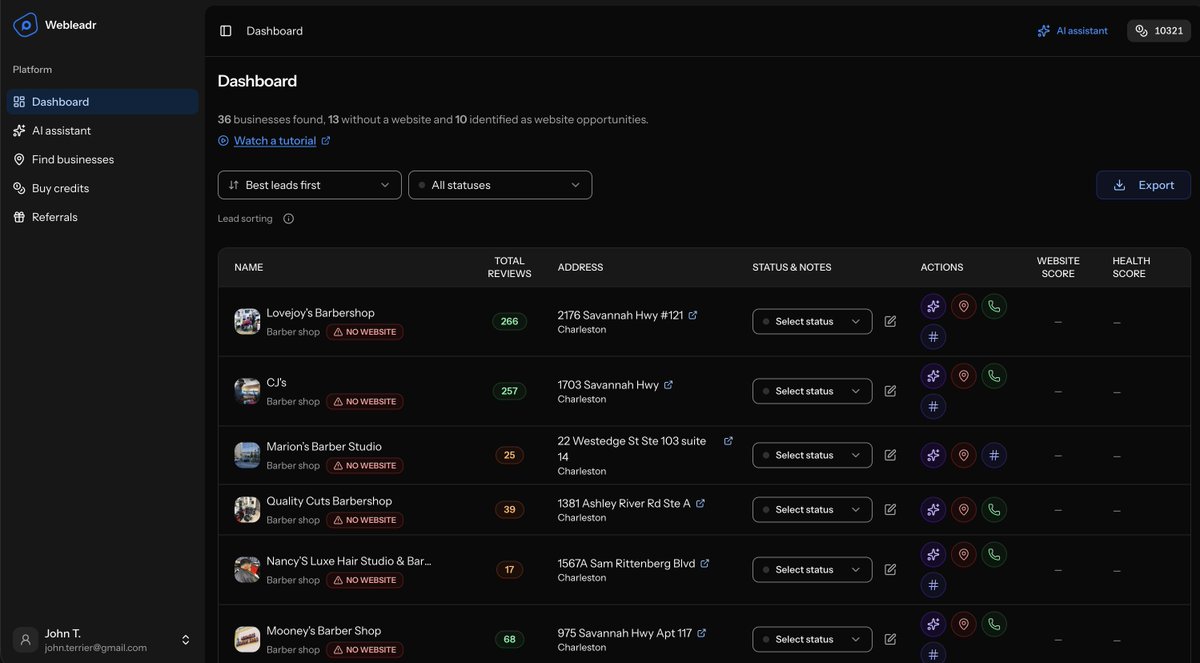Click the phone action for CJ's

994,377
